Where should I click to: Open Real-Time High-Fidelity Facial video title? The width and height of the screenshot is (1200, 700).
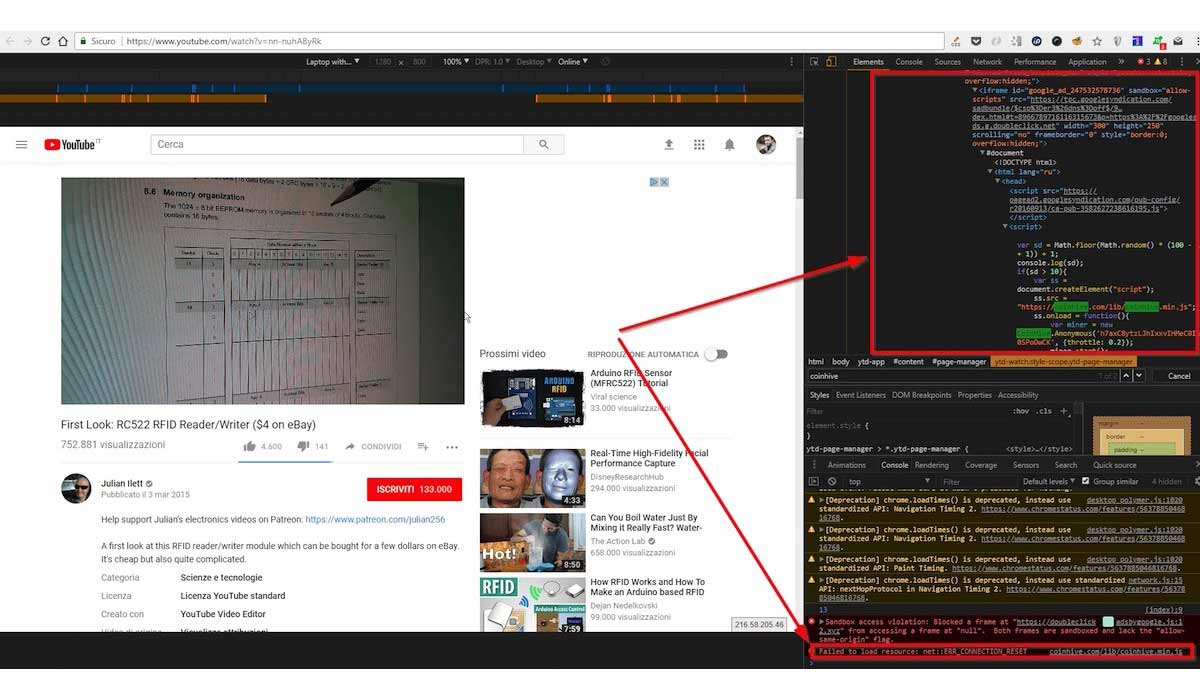coord(649,458)
